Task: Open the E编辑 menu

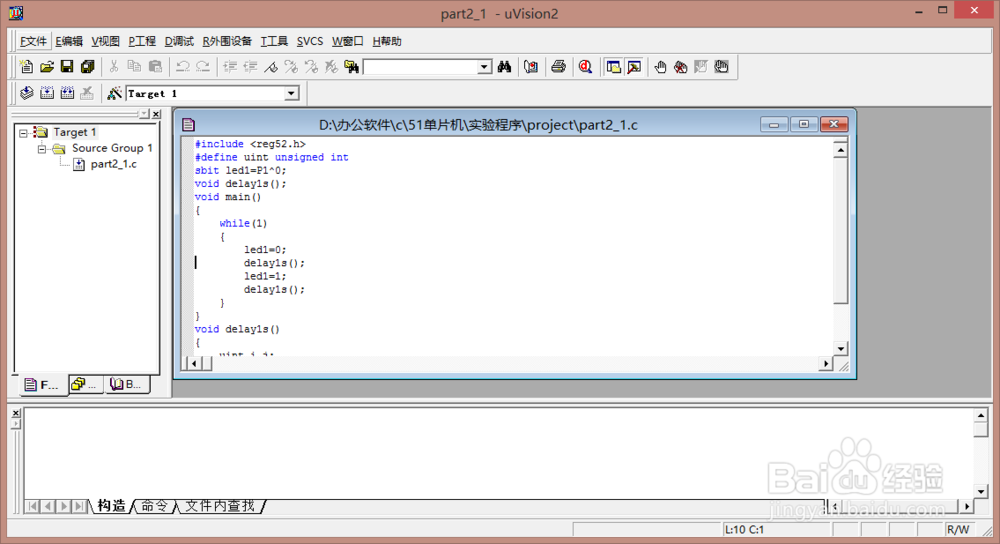Action: coord(69,41)
